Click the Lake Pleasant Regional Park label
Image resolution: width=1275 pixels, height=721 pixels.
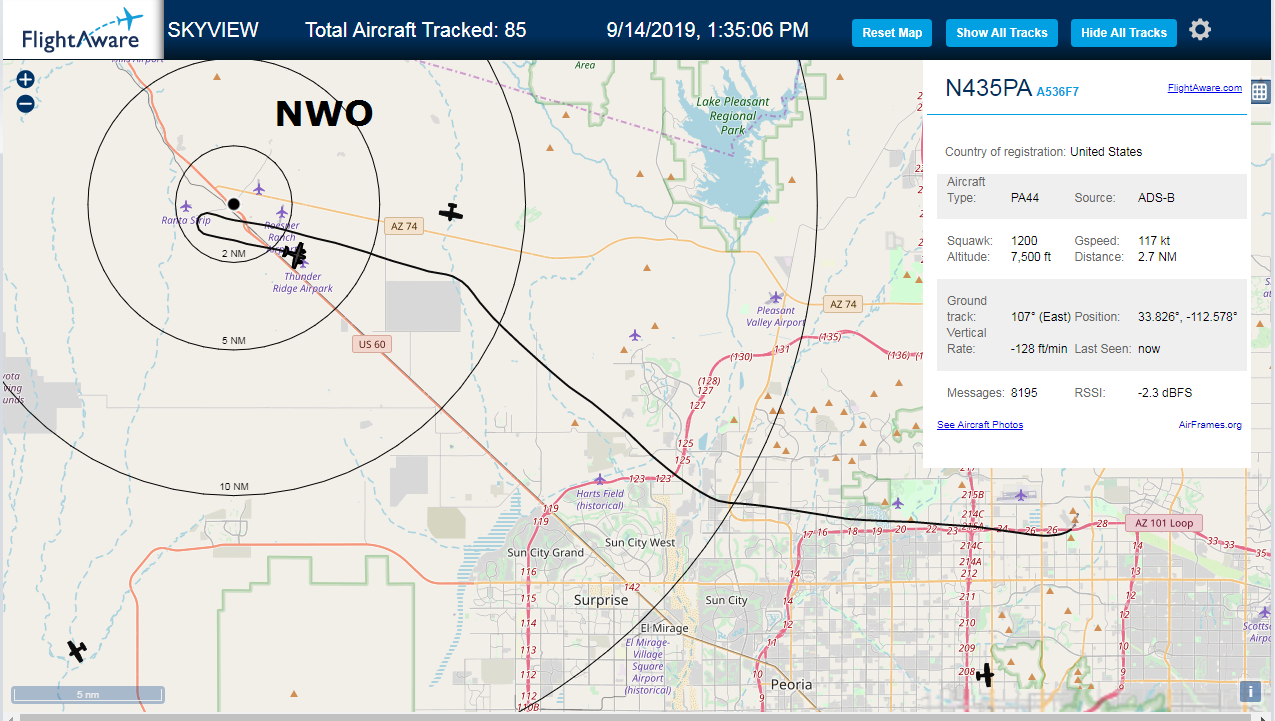pyautogui.click(x=733, y=116)
